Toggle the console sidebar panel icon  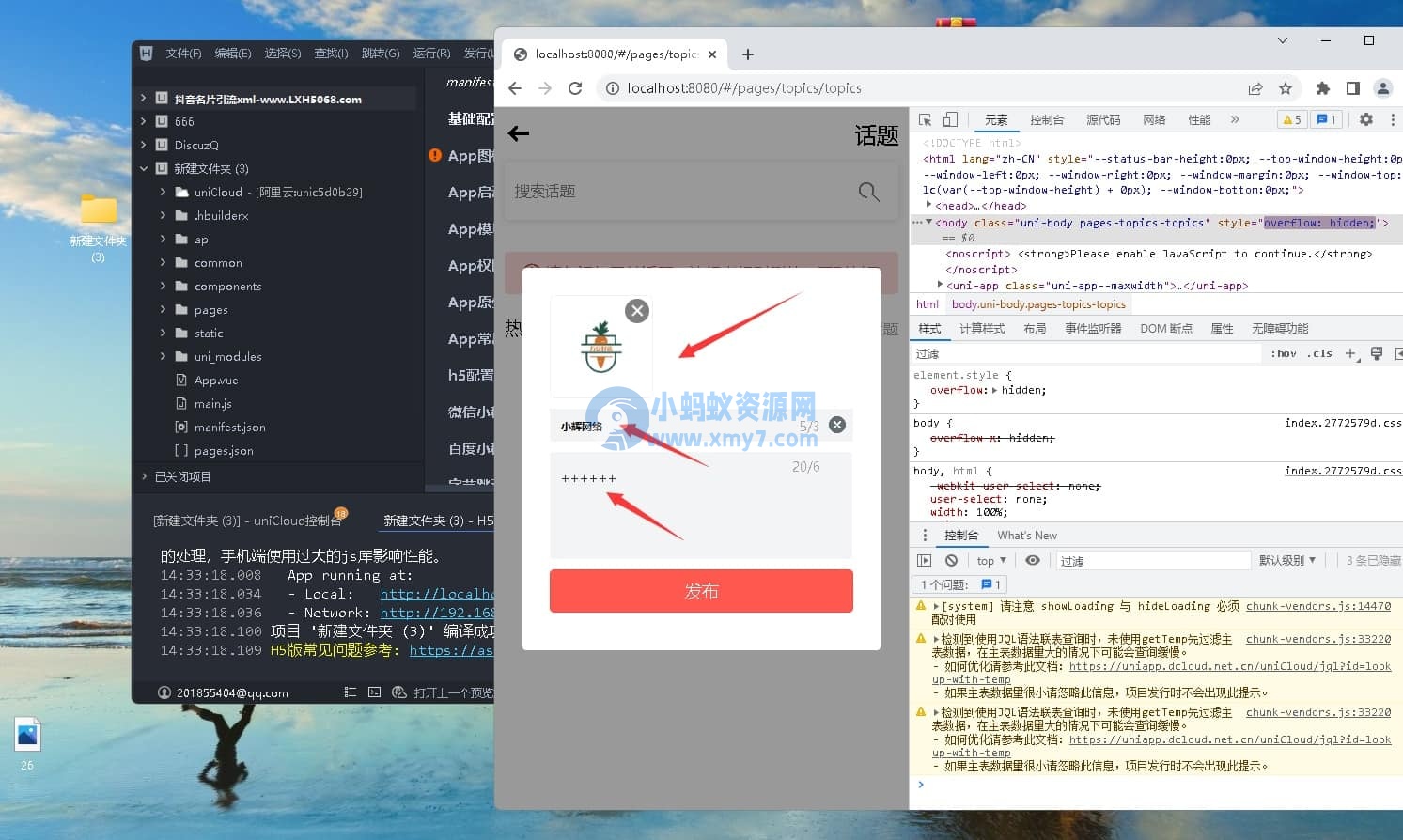(x=925, y=559)
